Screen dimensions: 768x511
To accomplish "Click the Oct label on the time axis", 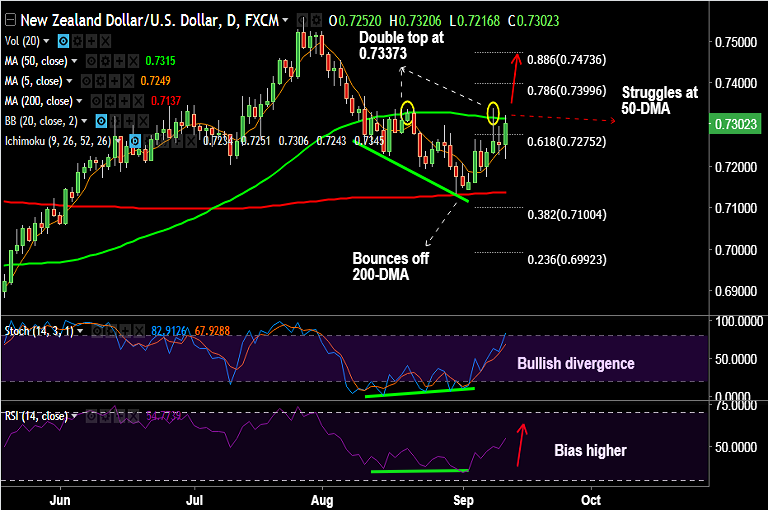I will coord(591,500).
